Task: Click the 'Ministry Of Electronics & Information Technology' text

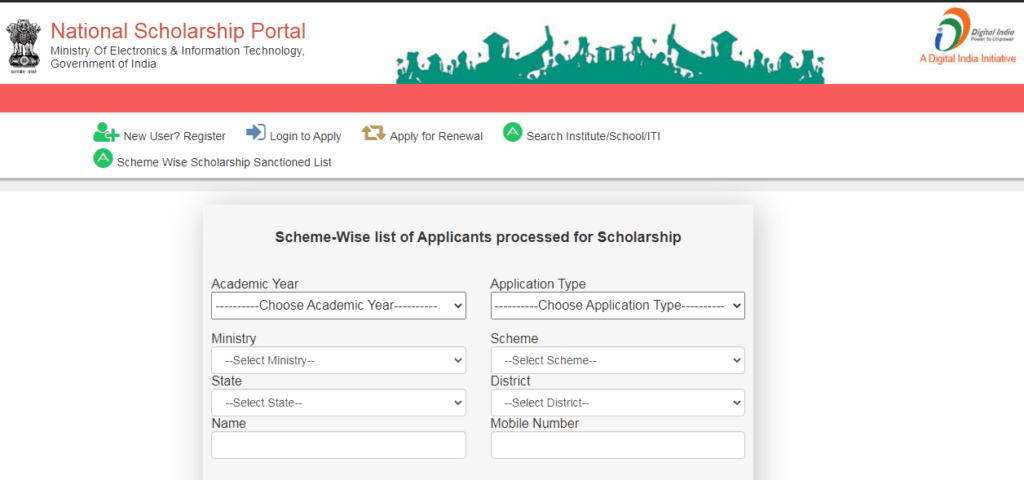Action: [177, 51]
